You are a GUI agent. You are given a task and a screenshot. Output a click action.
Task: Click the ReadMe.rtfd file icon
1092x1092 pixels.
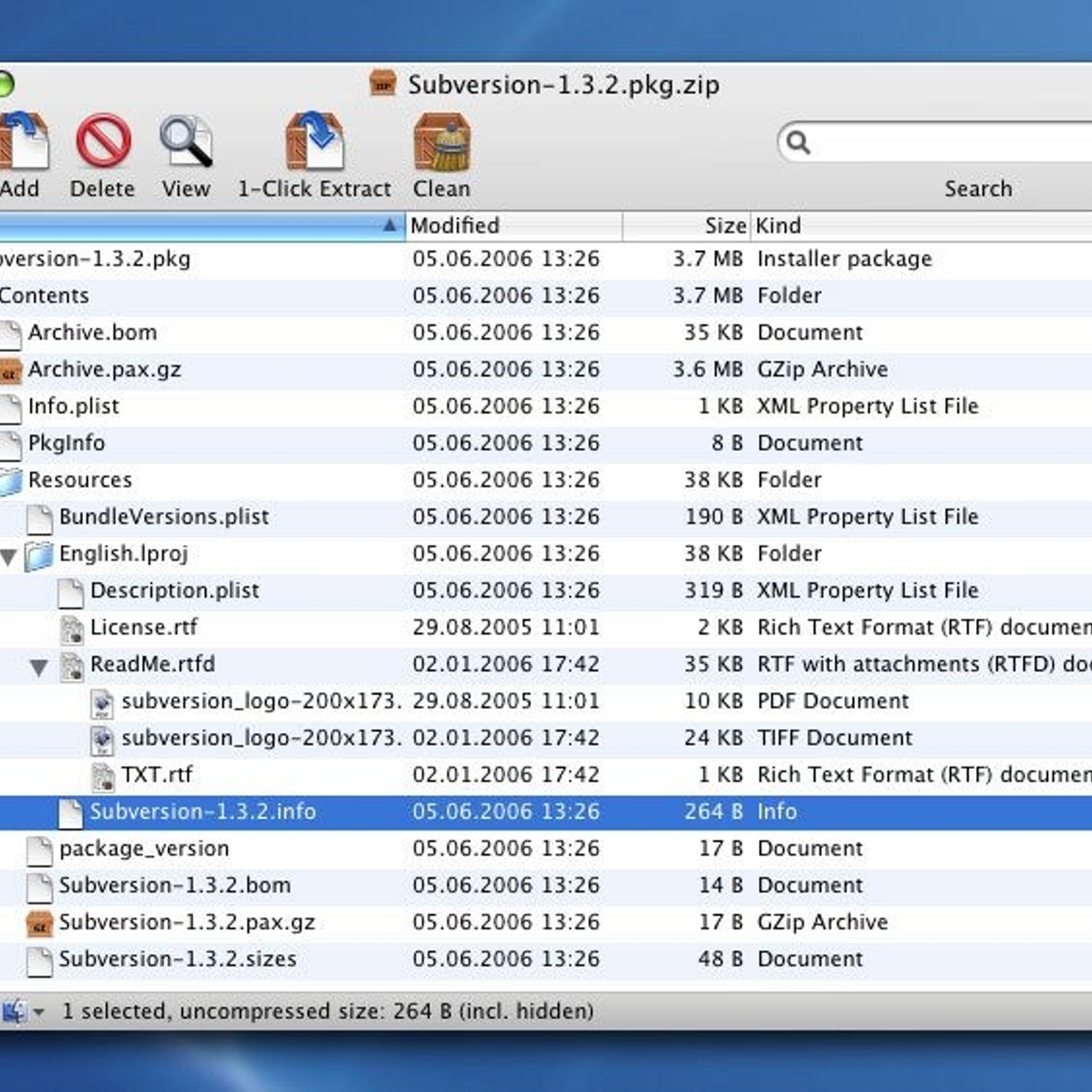(x=71, y=665)
